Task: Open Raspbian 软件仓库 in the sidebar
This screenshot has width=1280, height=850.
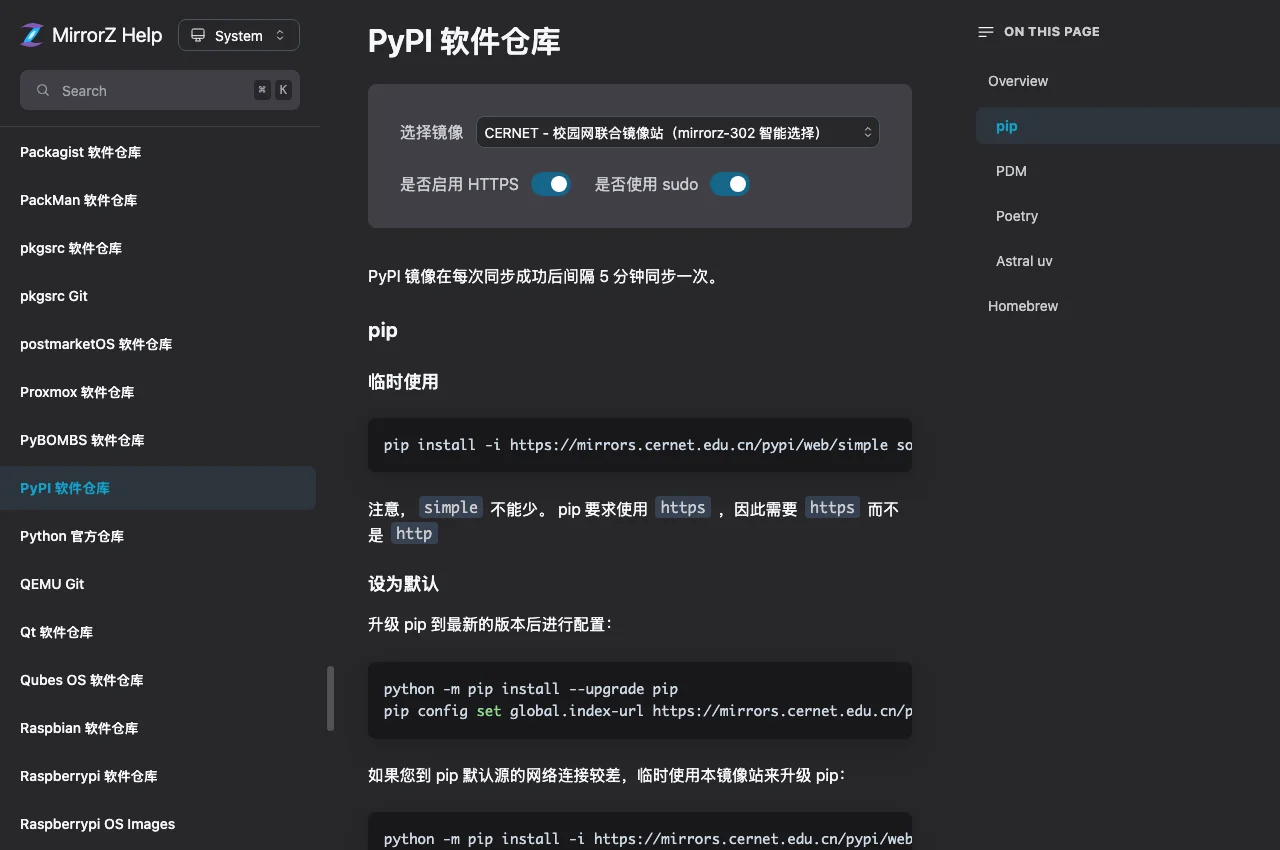Action: 79,728
